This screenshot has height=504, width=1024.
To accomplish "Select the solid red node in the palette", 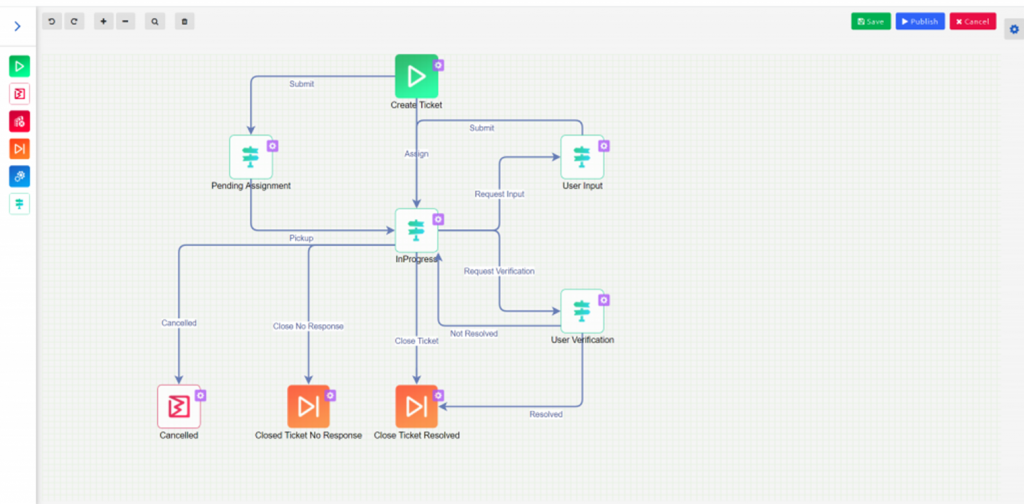I will [19, 121].
